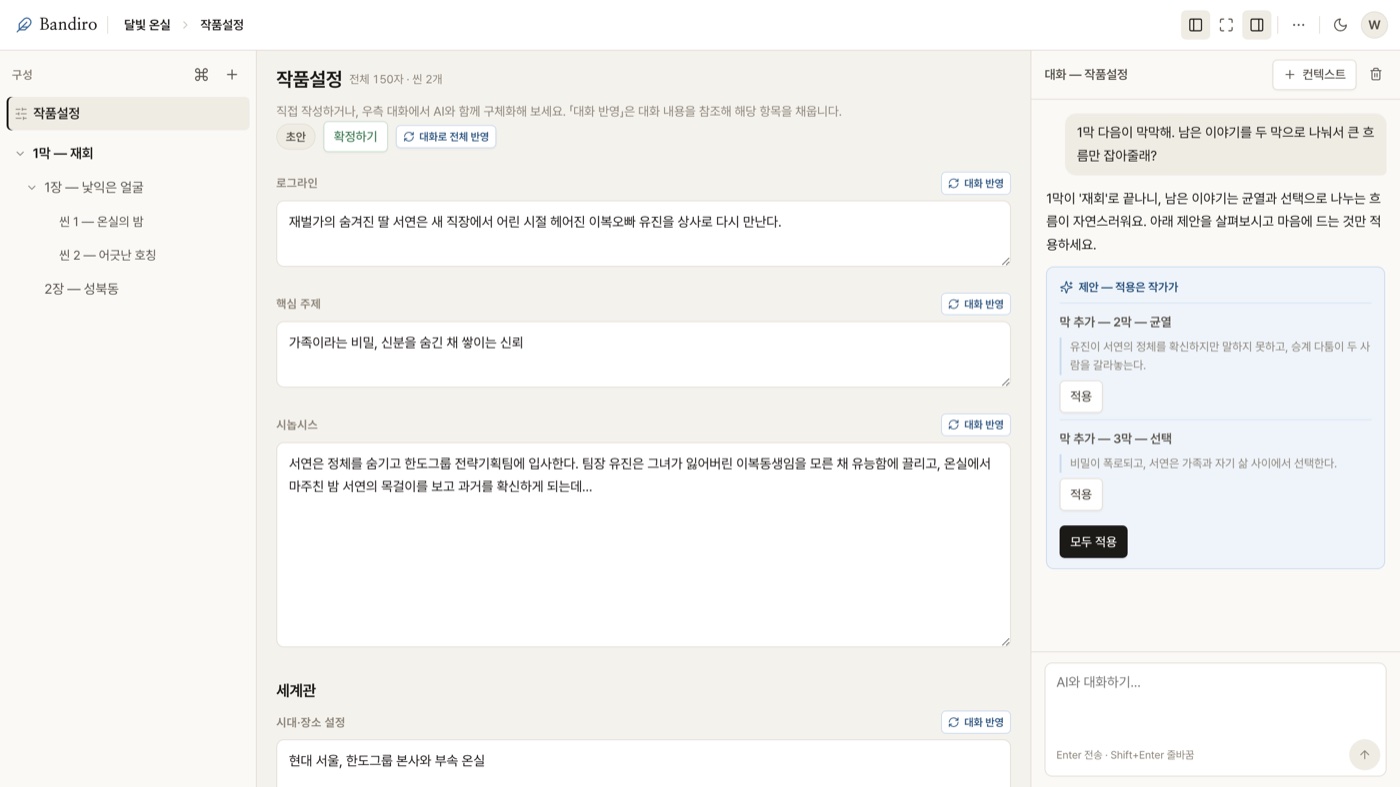Viewport: 1400px width, 787px height.
Task: Add new item with 구성 plus icon
Action: [x=232, y=74]
